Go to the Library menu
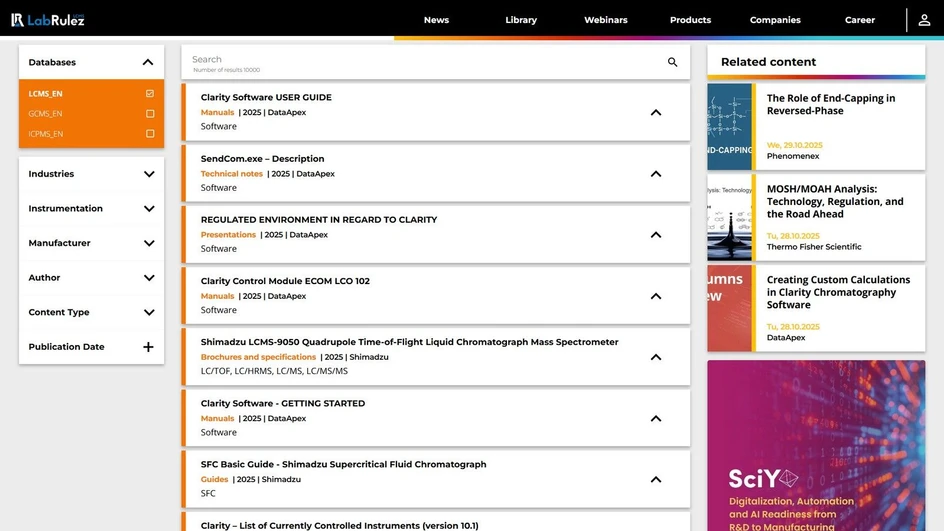Viewport: 944px width, 531px height. click(521, 20)
